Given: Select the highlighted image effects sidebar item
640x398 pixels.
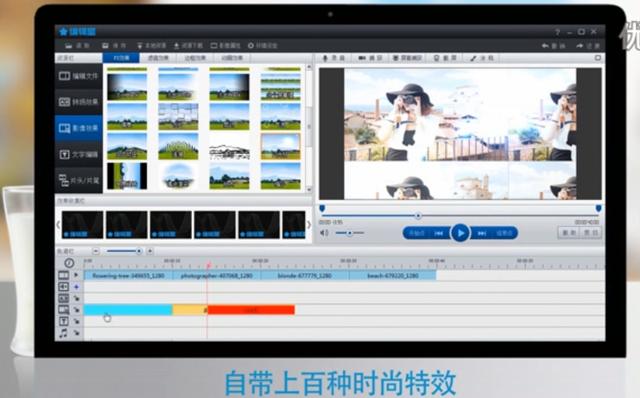Looking at the screenshot, I should (79, 128).
